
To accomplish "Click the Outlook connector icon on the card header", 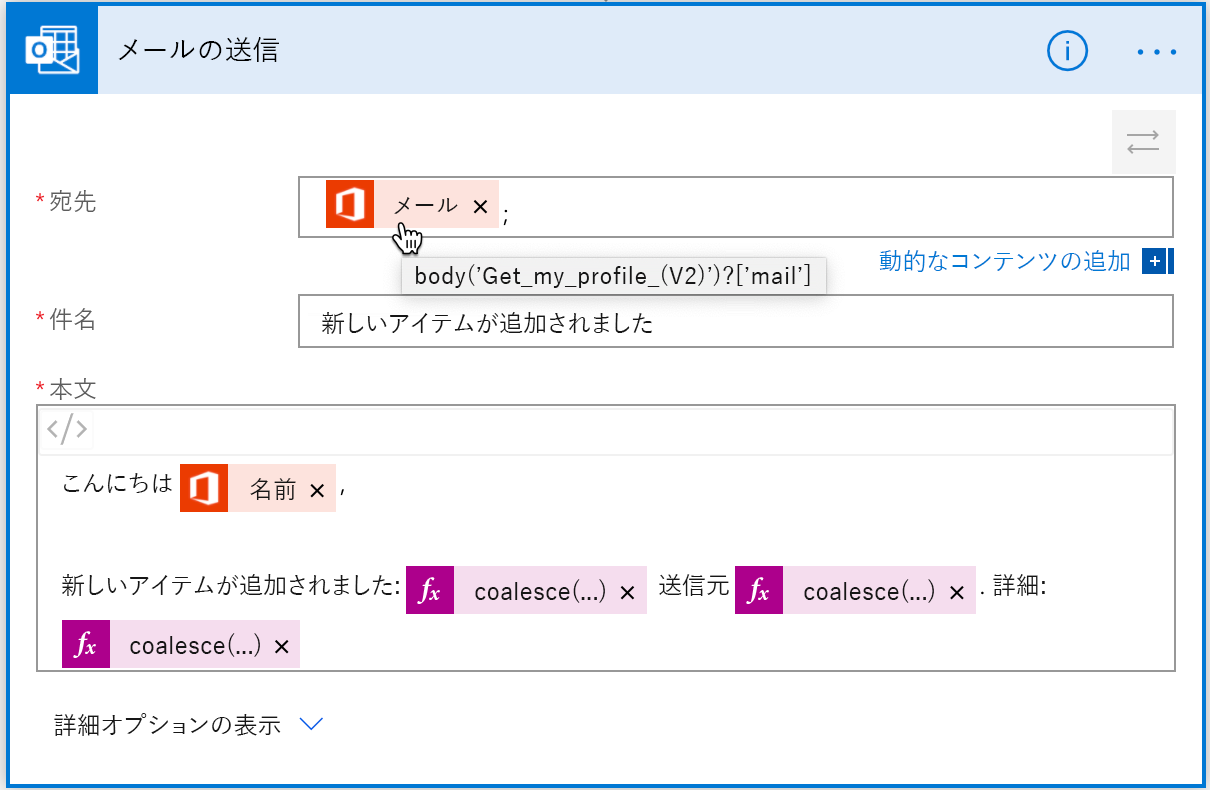I will pos(51,51).
